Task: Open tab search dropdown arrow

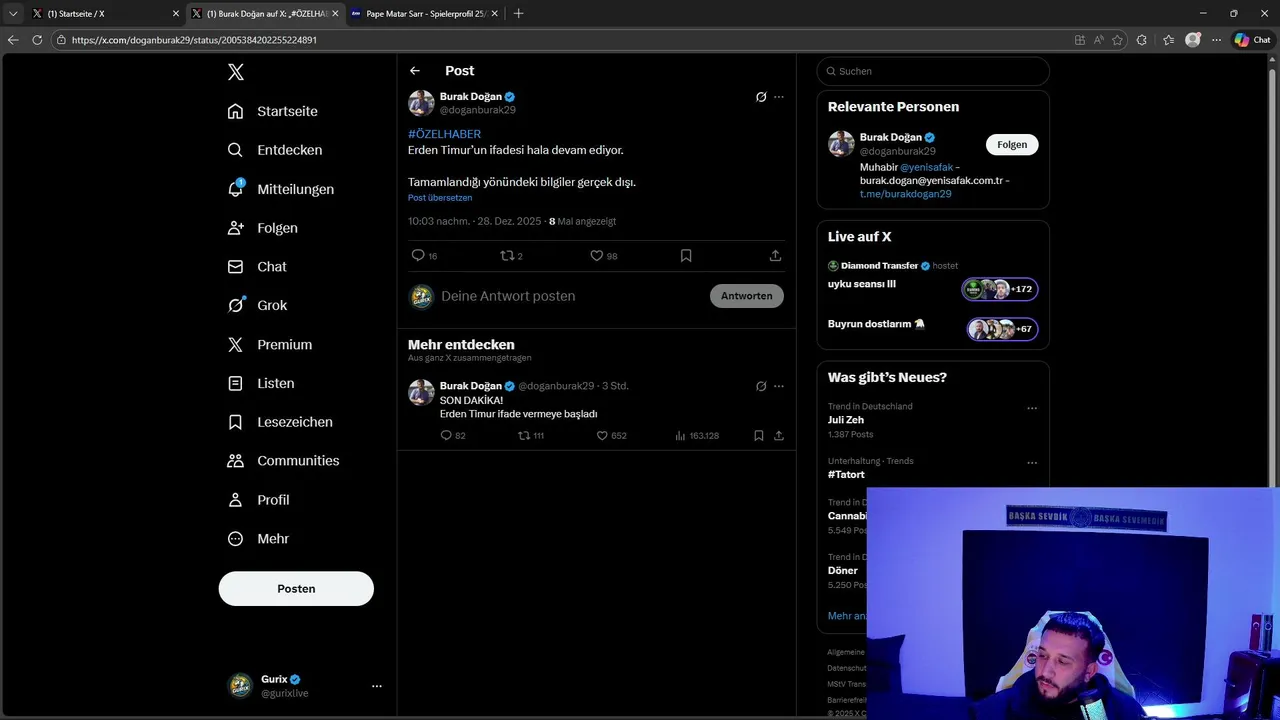Action: (13, 14)
